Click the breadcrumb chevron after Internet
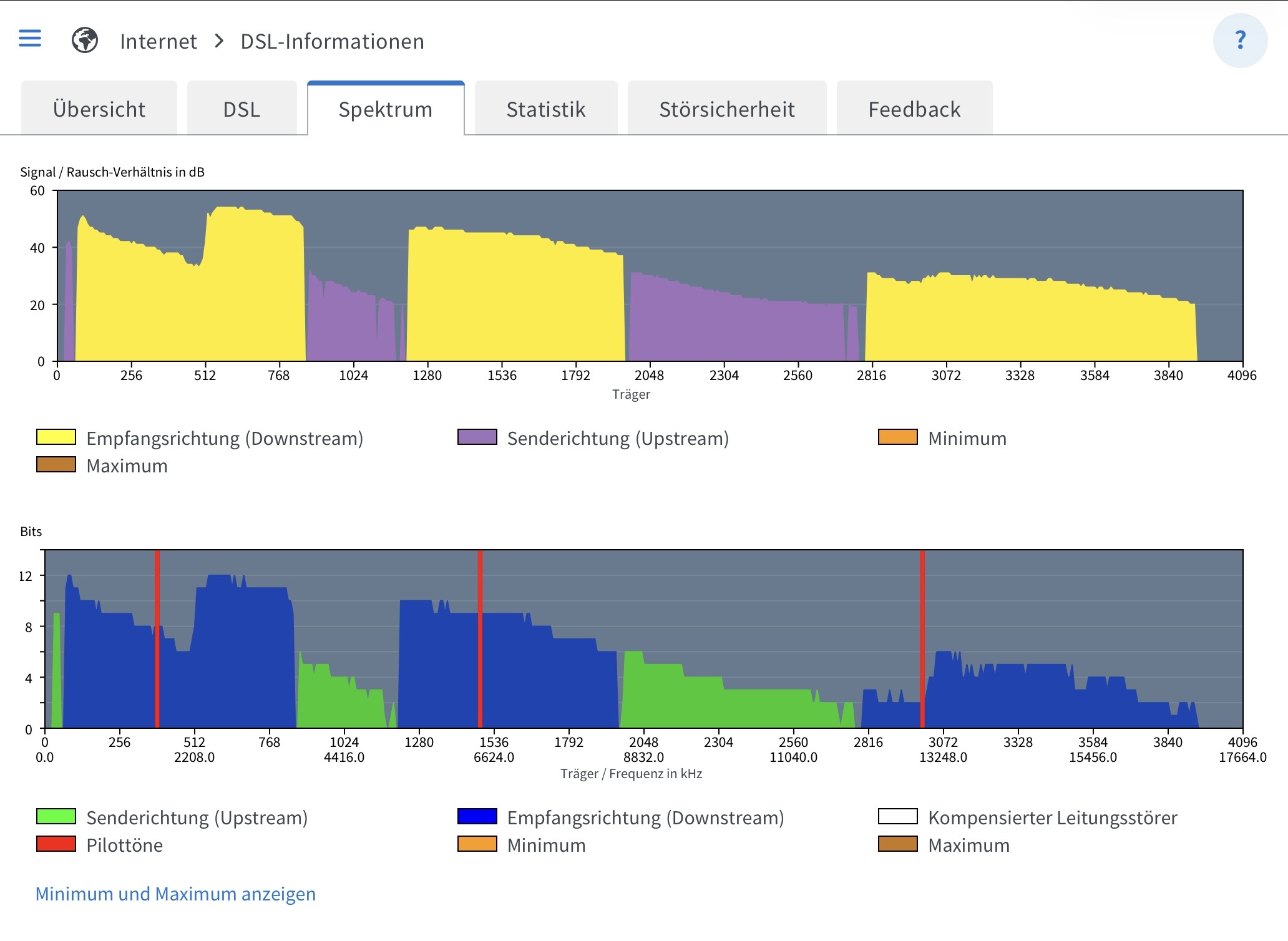This screenshot has height=941, width=1288. 219,41
